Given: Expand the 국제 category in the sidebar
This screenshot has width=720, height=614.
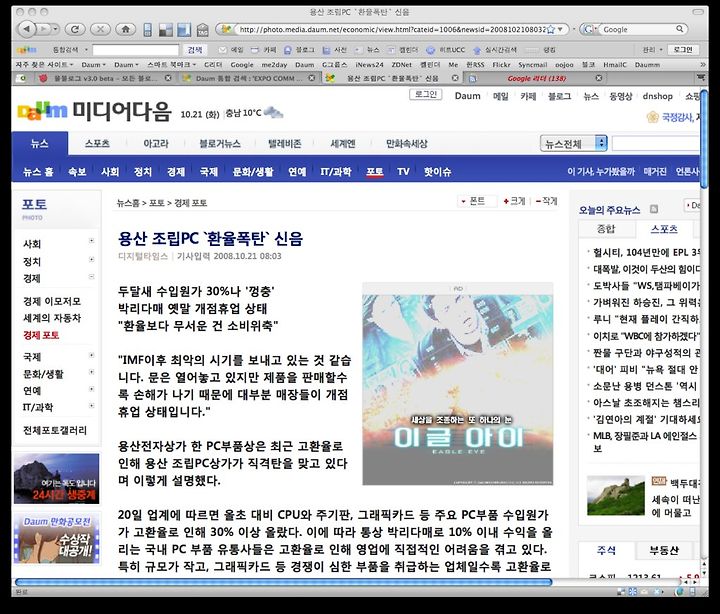Looking at the screenshot, I should click(91, 355).
